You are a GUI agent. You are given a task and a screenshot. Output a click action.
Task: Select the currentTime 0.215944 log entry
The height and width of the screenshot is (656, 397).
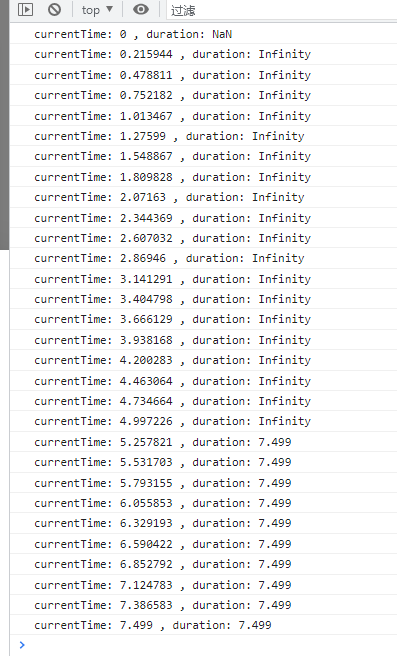pos(203,54)
